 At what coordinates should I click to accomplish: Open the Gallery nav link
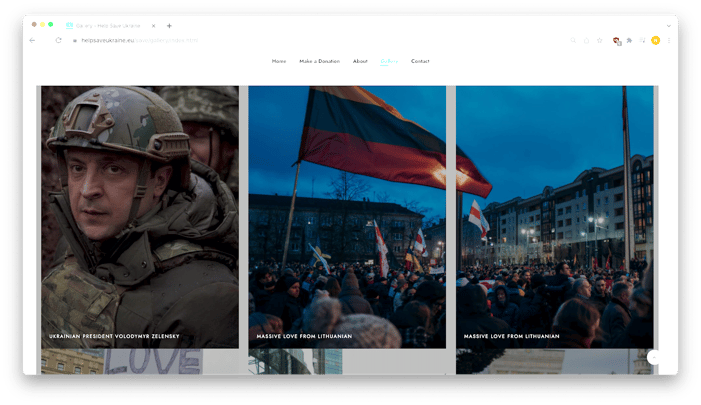coord(389,61)
